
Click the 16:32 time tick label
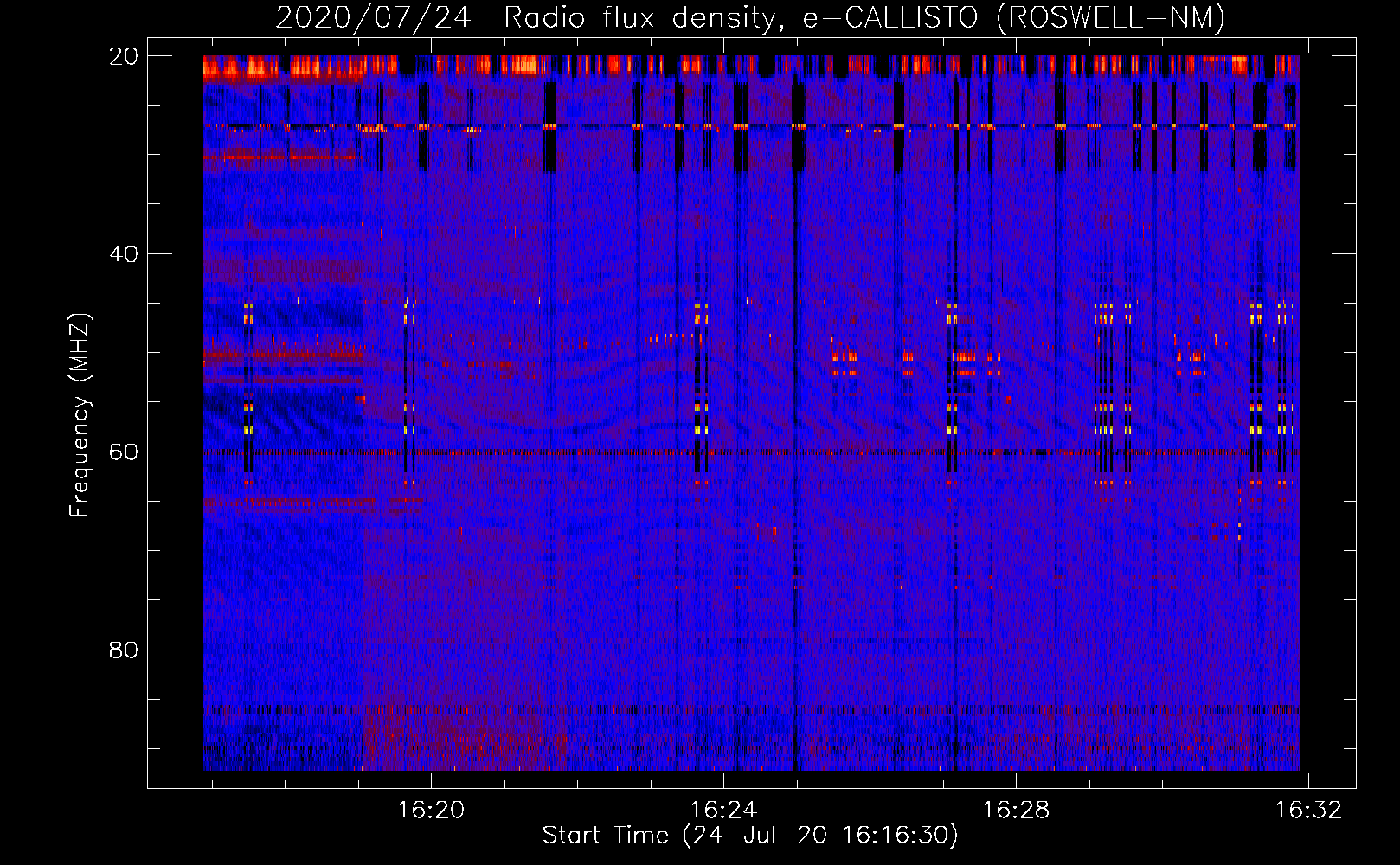(1309, 810)
